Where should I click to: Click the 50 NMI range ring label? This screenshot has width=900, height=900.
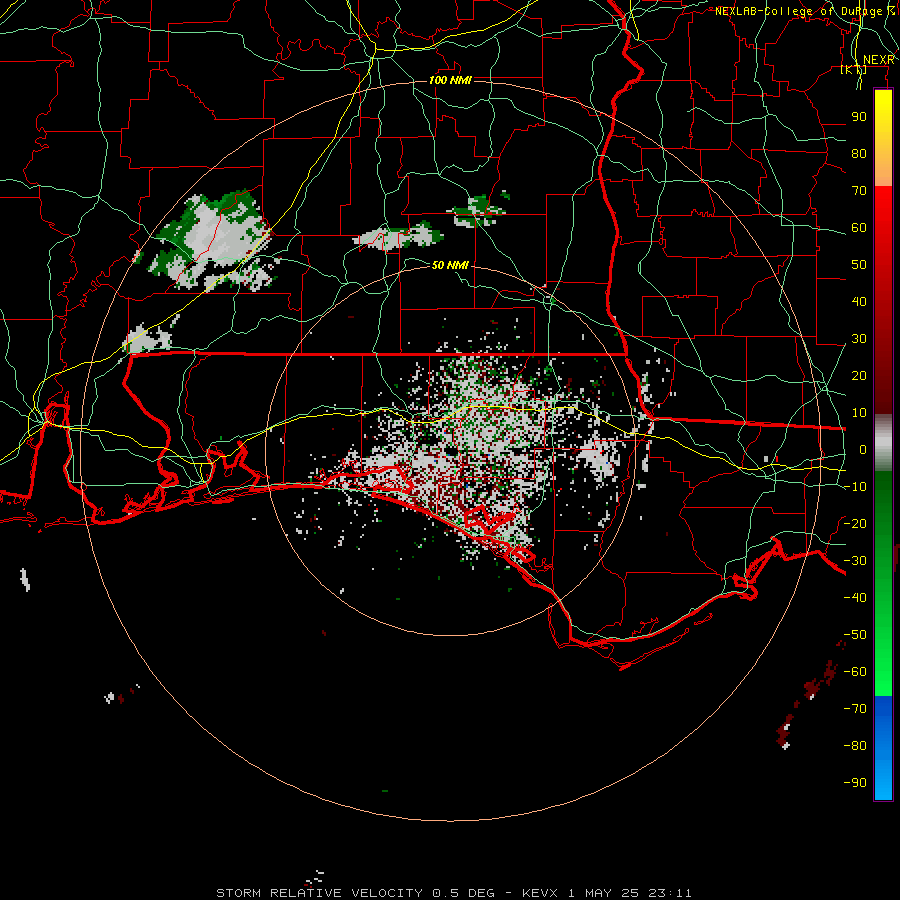click(450, 265)
